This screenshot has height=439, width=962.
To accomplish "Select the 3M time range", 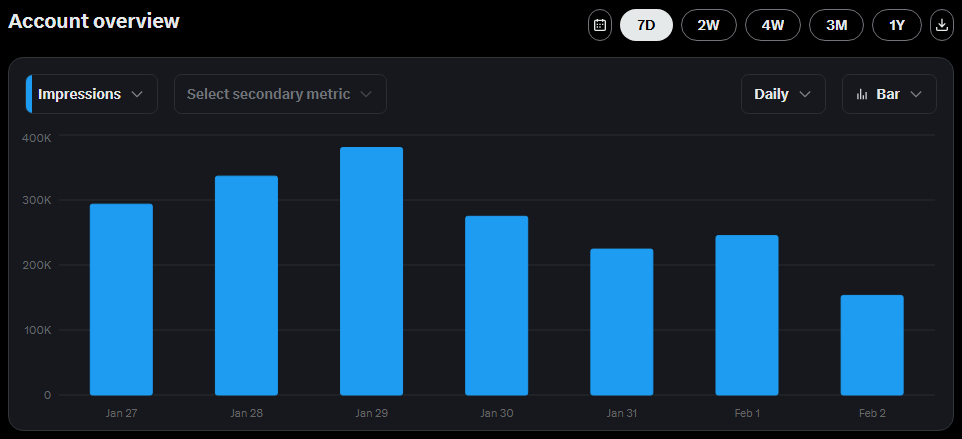I will [837, 25].
